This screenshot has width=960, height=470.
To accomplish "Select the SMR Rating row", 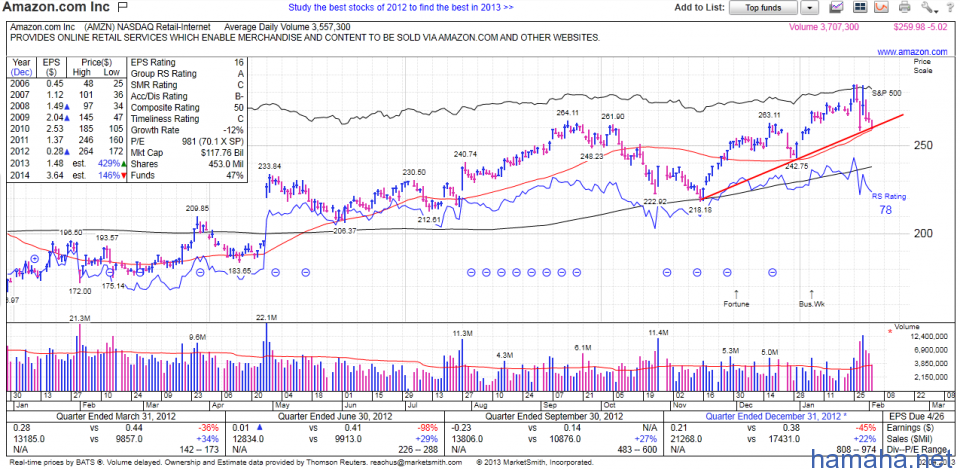I will coord(187,85).
